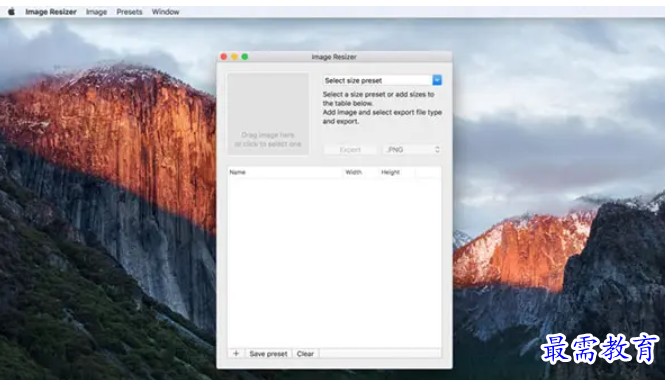The height and width of the screenshot is (380, 665).
Task: Click the Export button
Action: pos(350,150)
